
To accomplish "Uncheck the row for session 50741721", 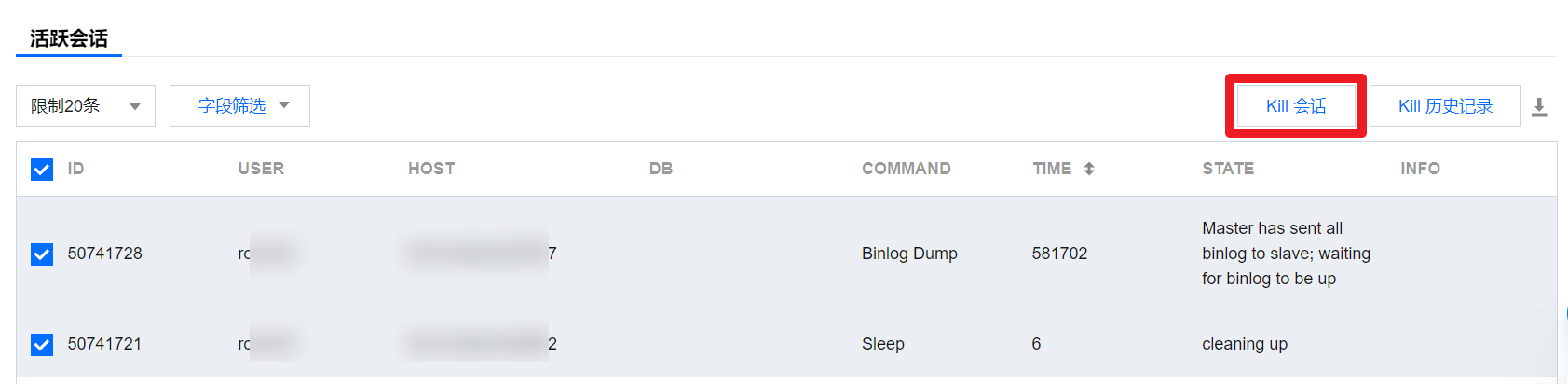I will [x=42, y=344].
